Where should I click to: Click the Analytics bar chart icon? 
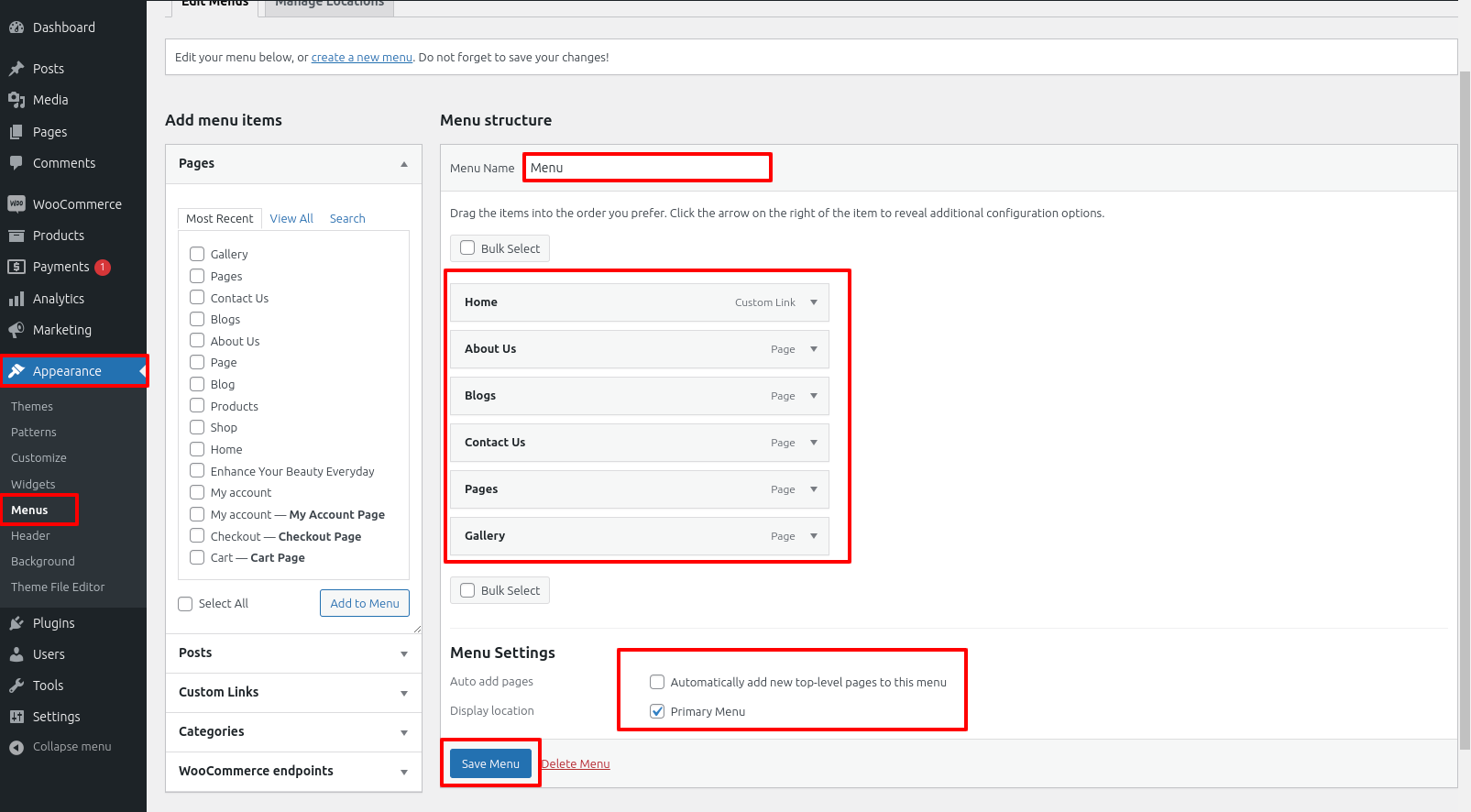[16, 299]
